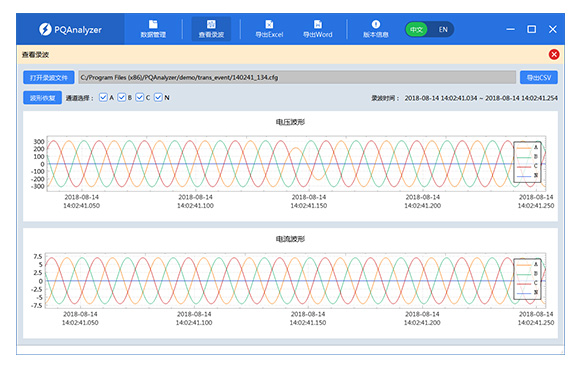Screen dimensions: 580x380
Task: Select the view waveform recording toolbar icon
Action: click(x=211, y=24)
